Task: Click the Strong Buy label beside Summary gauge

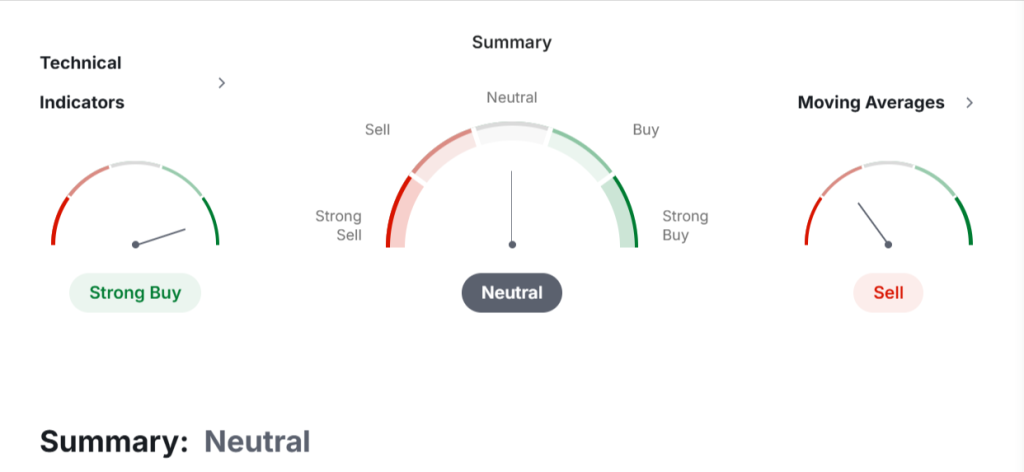Action: point(685,225)
